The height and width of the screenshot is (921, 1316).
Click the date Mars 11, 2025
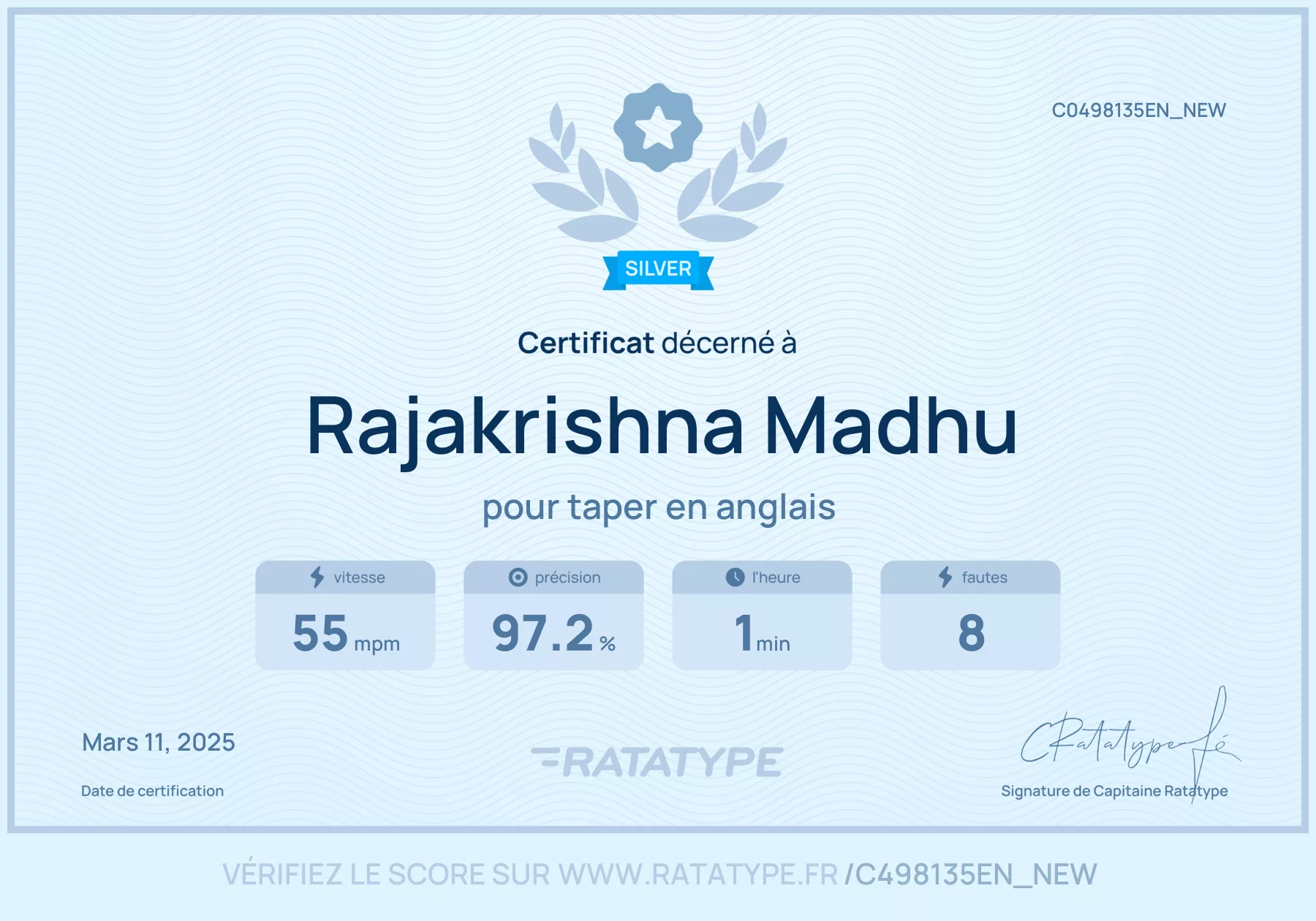[x=159, y=743]
